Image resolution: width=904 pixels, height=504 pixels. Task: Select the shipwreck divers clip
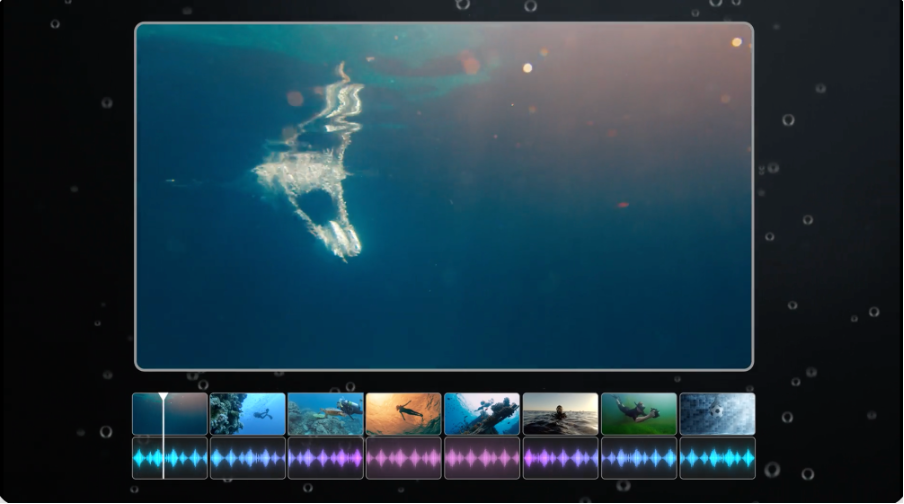click(482, 413)
